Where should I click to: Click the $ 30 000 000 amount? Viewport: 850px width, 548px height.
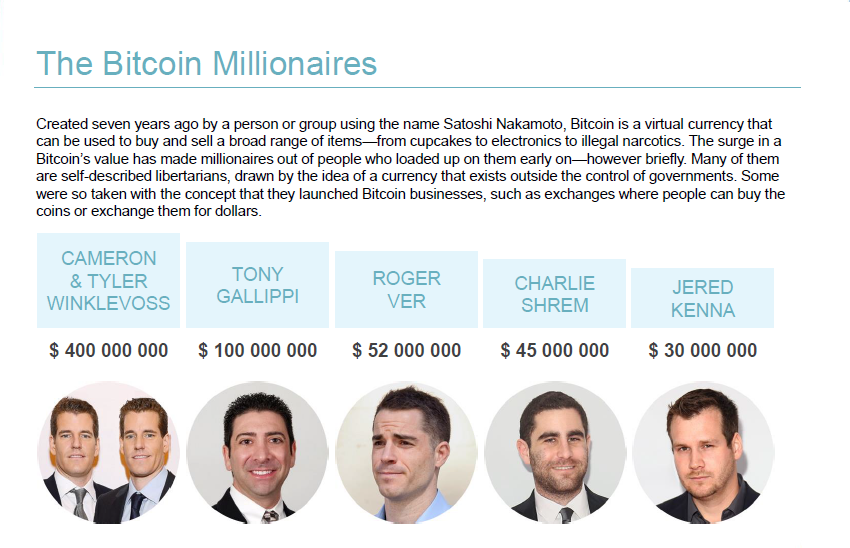[x=703, y=350]
